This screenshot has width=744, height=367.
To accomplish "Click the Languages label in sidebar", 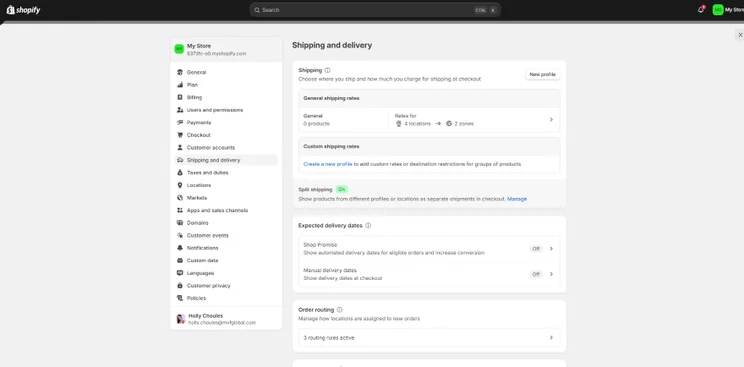I will click(x=200, y=273).
